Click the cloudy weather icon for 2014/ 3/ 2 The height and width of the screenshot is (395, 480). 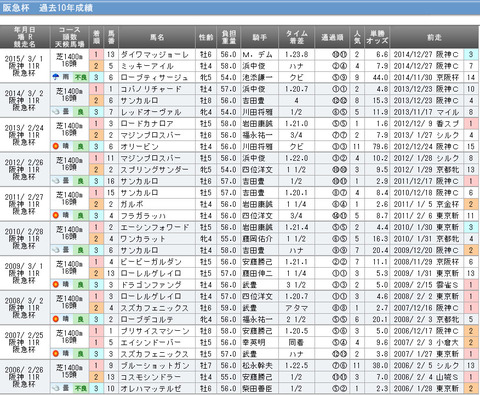pyautogui.click(x=56, y=112)
